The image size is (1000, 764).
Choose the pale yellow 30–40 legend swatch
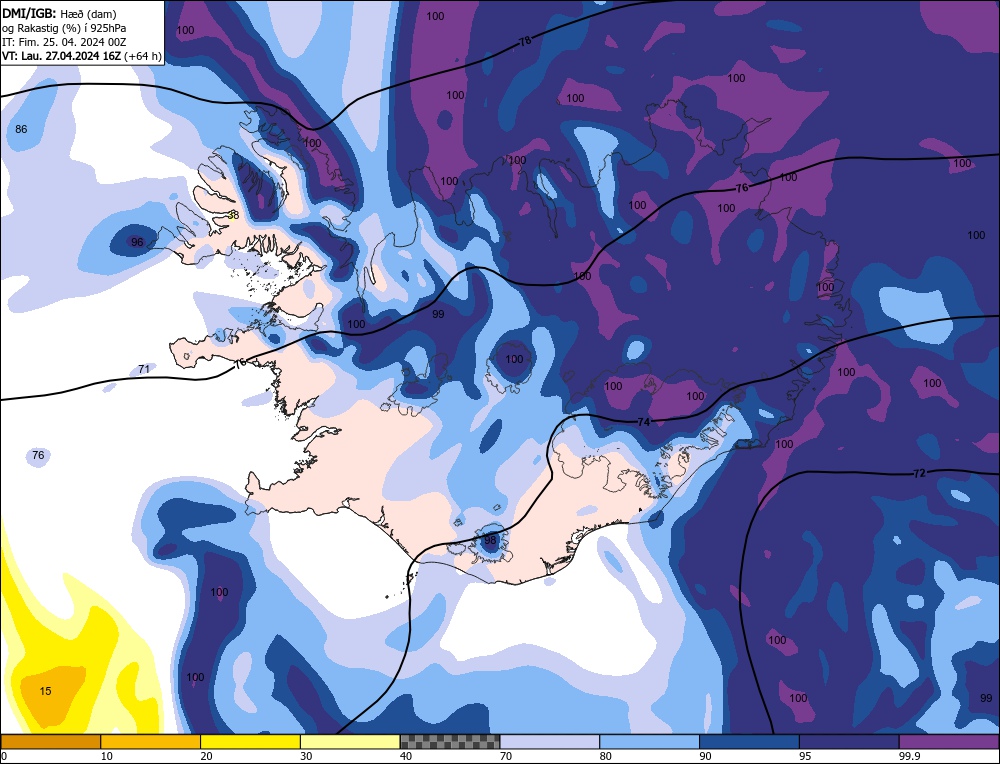click(x=350, y=742)
